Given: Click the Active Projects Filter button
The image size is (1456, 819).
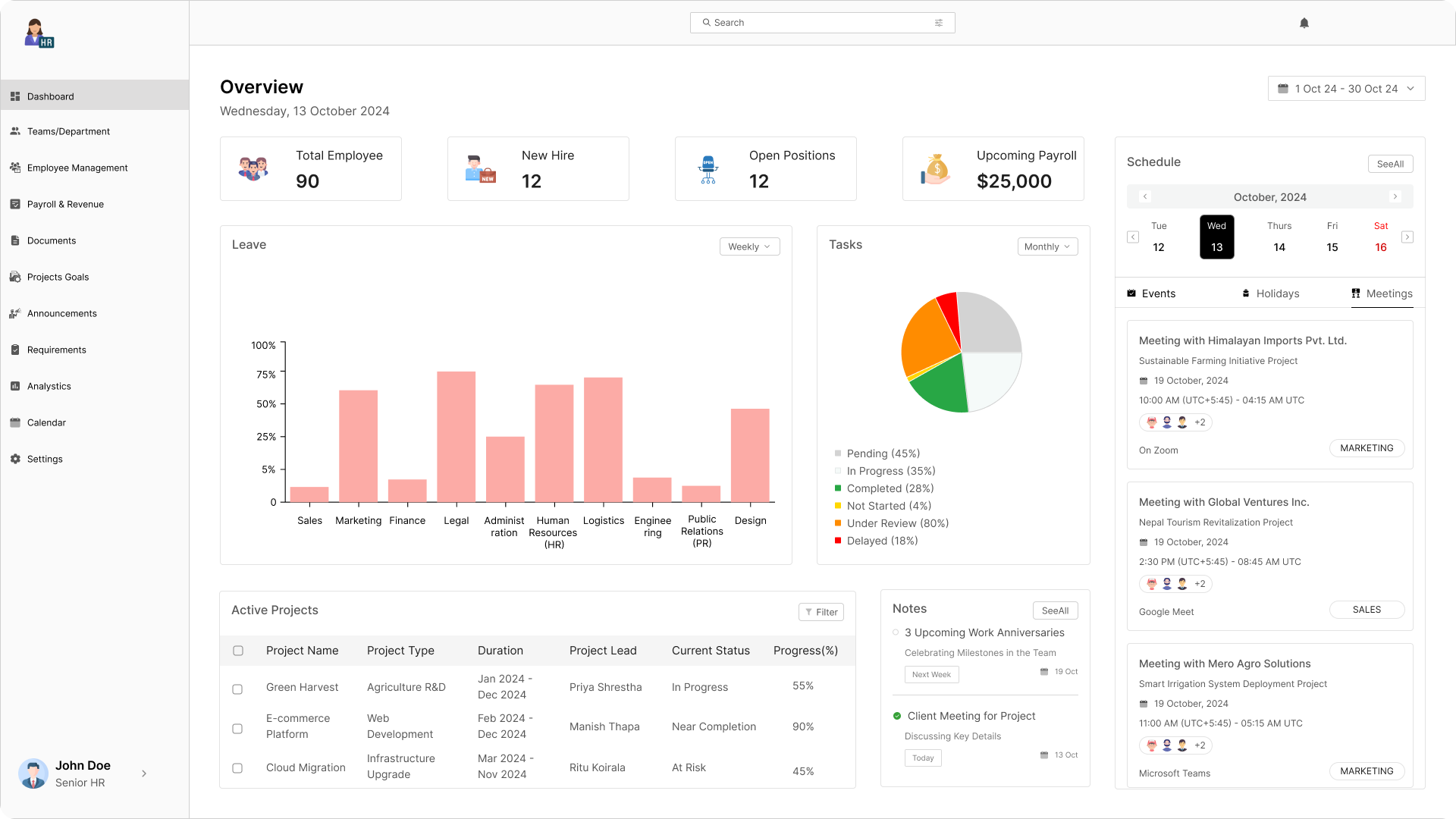Looking at the screenshot, I should 821,612.
